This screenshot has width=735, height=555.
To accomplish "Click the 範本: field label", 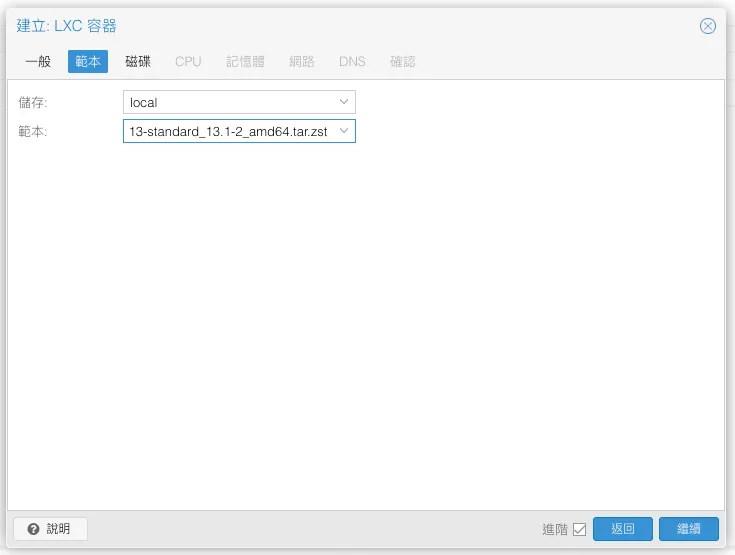I will point(33,131).
